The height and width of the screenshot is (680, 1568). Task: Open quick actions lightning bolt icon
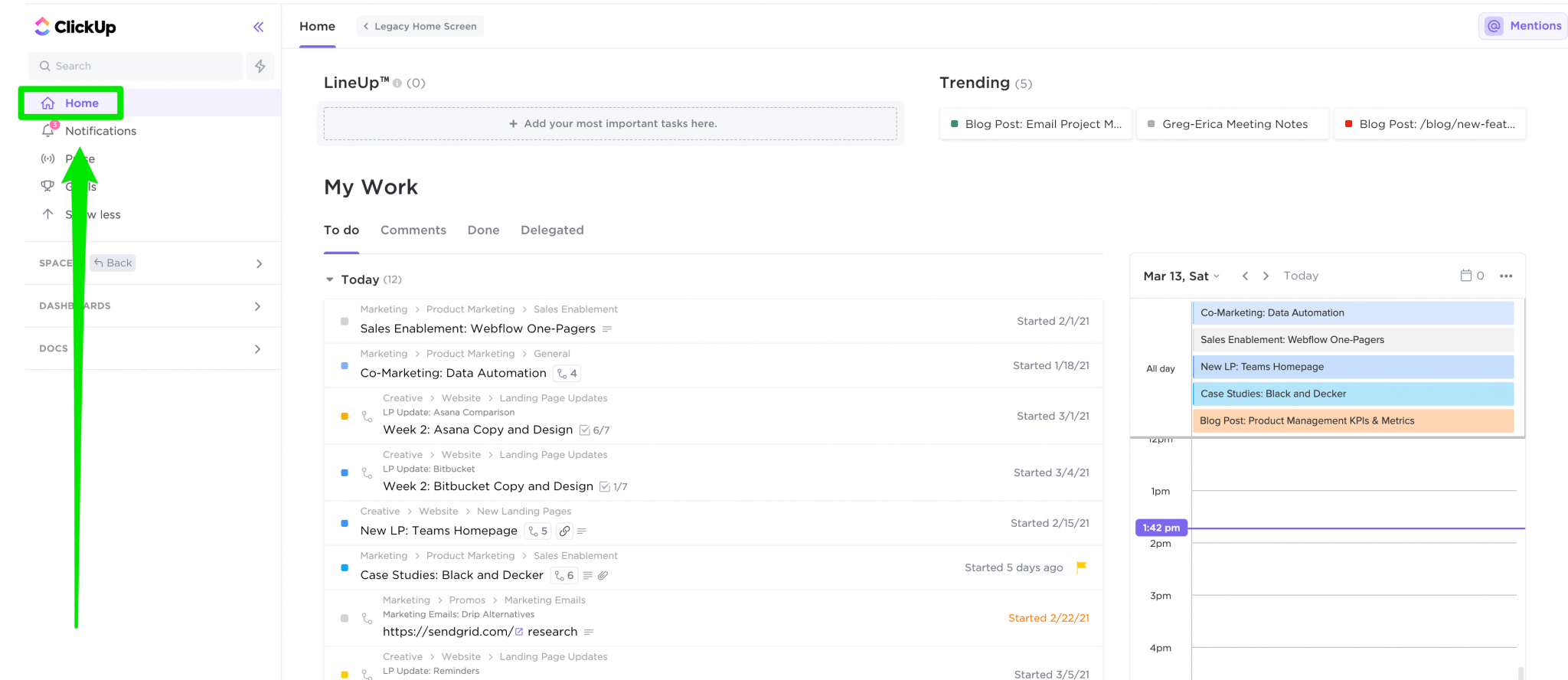pyautogui.click(x=260, y=66)
